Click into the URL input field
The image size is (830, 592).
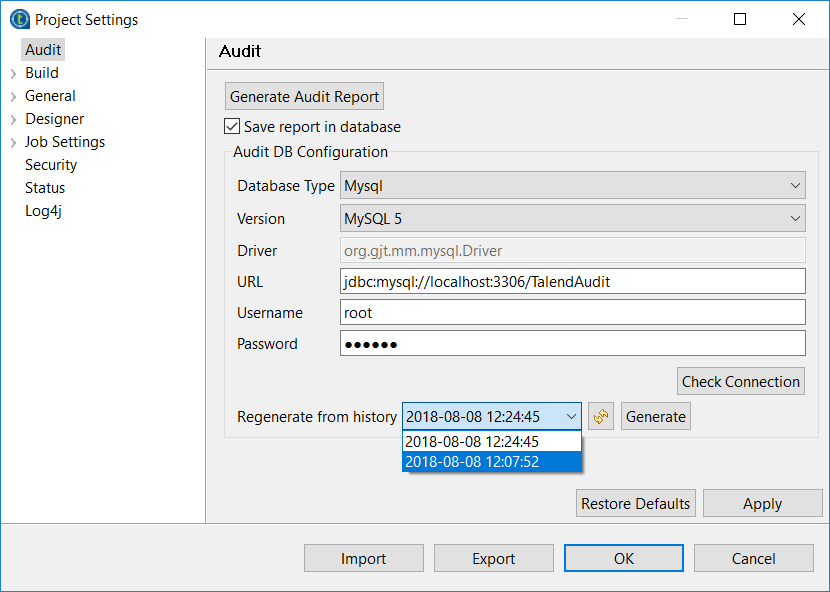(572, 281)
